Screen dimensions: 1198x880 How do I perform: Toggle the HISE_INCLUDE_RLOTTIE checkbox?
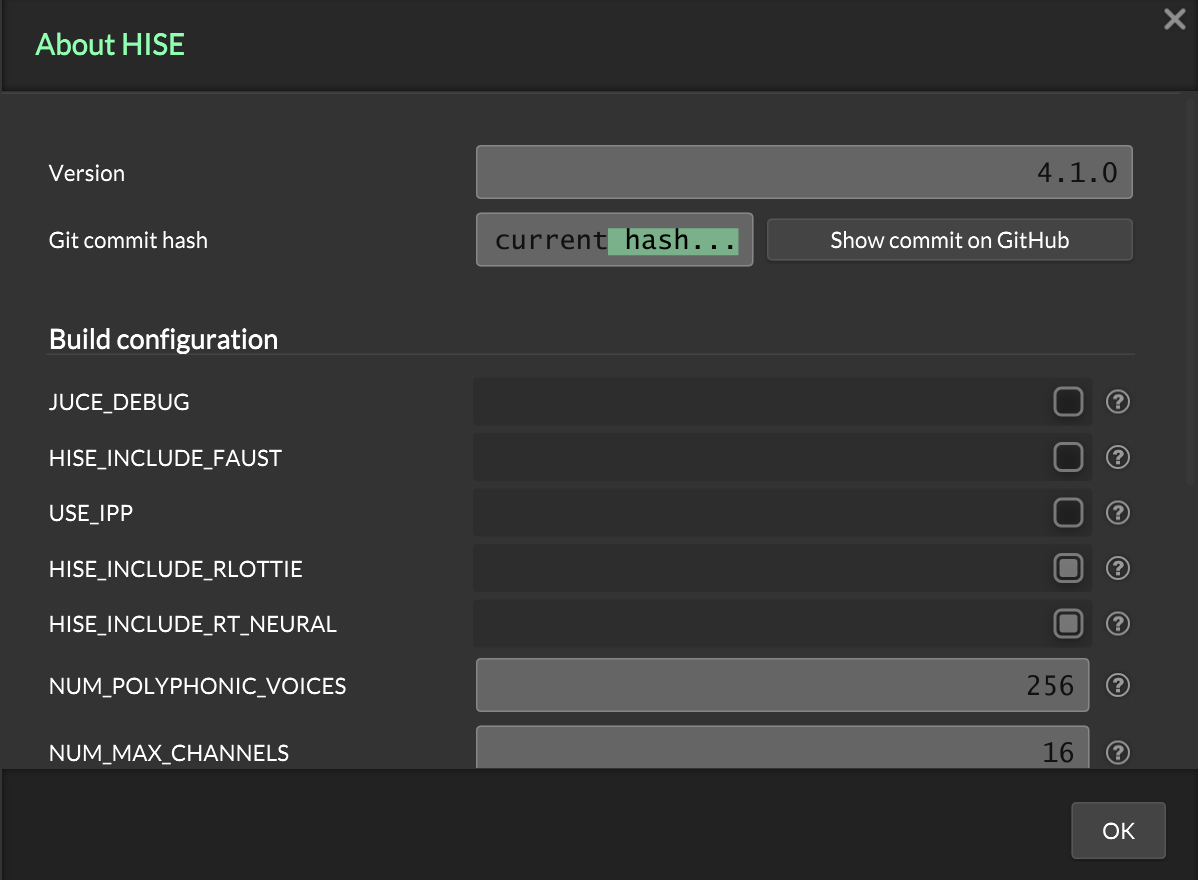1068,569
